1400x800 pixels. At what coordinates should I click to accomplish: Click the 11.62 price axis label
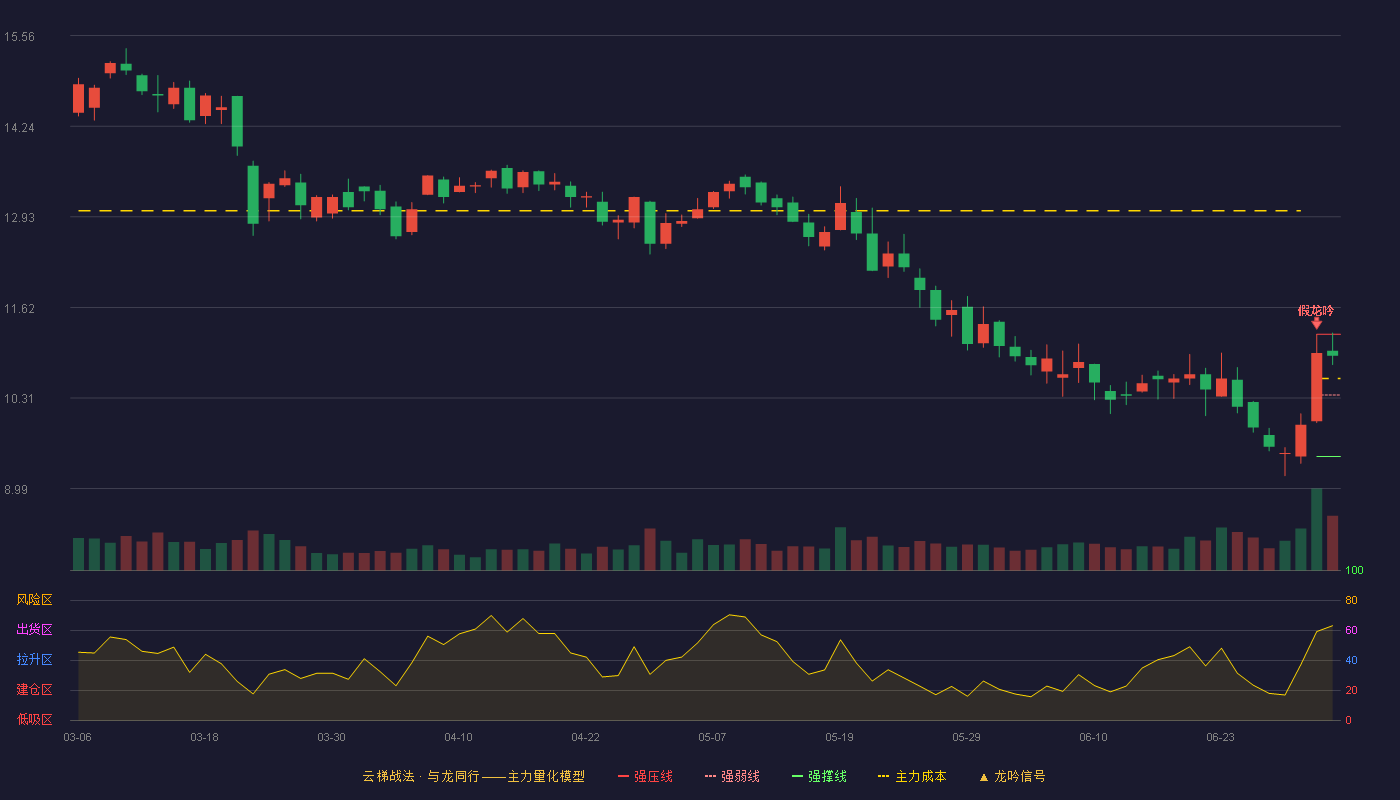(20, 309)
